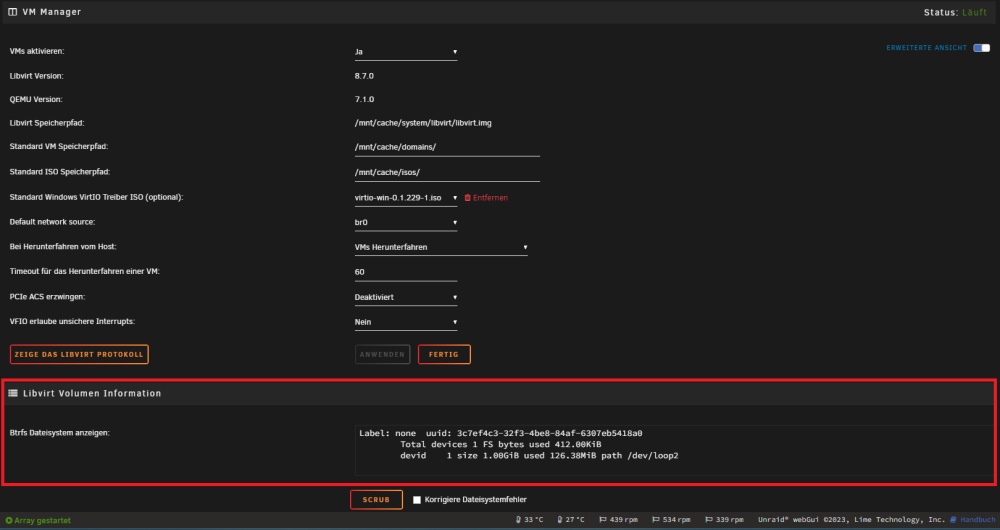Click the VMs aktivieren label
Viewport: 1000px width, 530px height.
pos(37,51)
